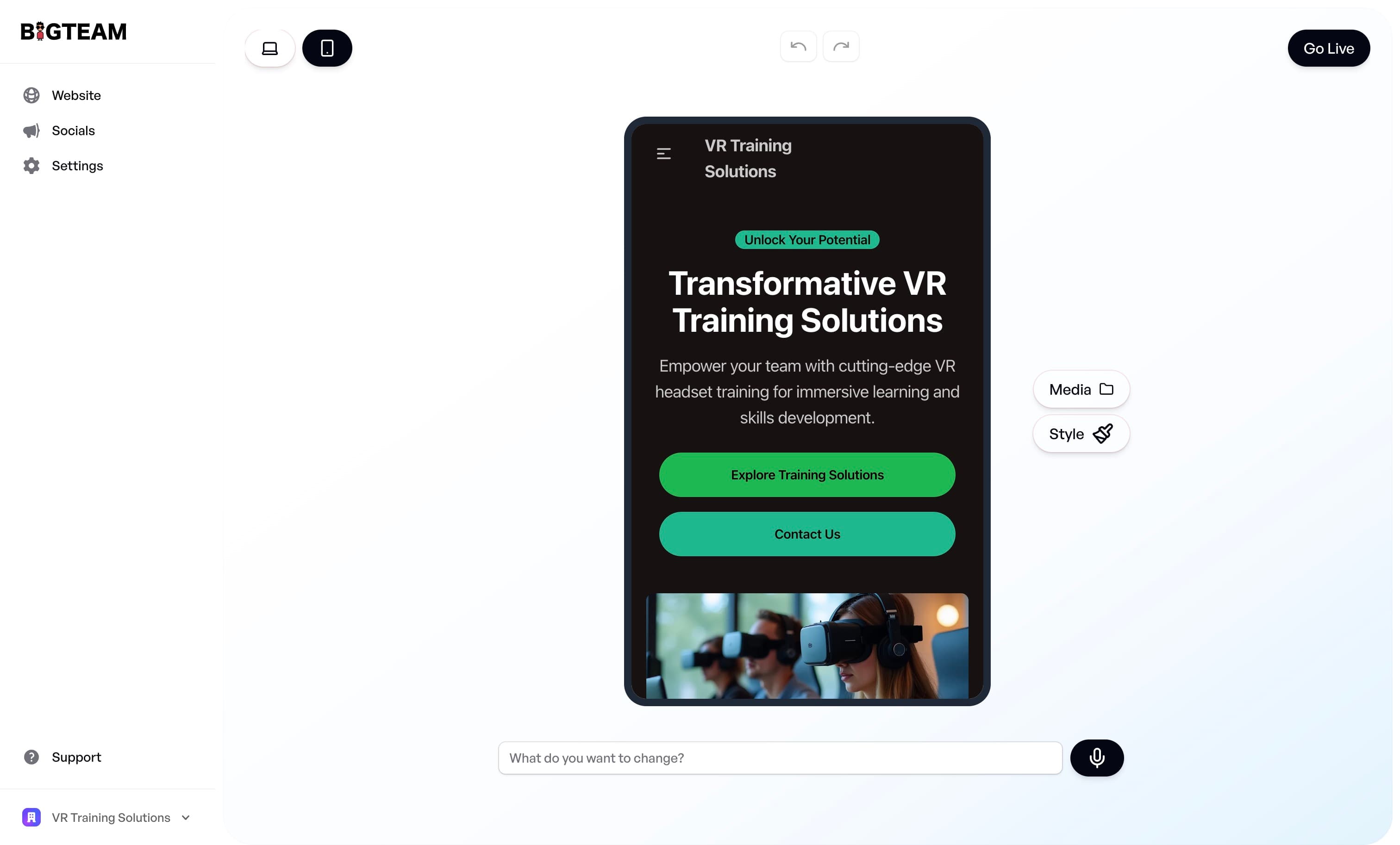Open the Style editor
Image resolution: width=1400 pixels, height=845 pixels.
[x=1080, y=433]
